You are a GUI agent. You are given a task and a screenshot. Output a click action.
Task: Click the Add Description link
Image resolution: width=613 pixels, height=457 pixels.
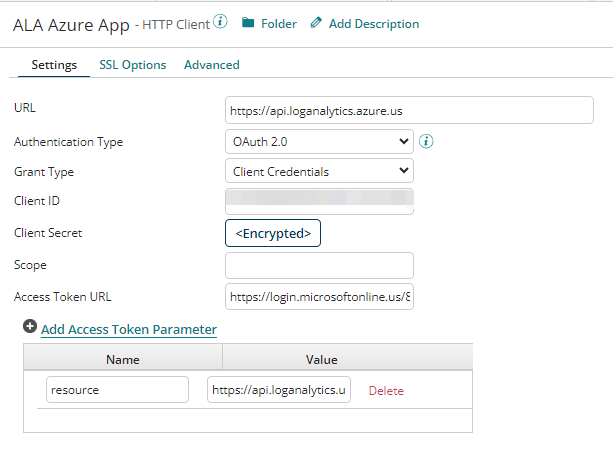(x=374, y=24)
